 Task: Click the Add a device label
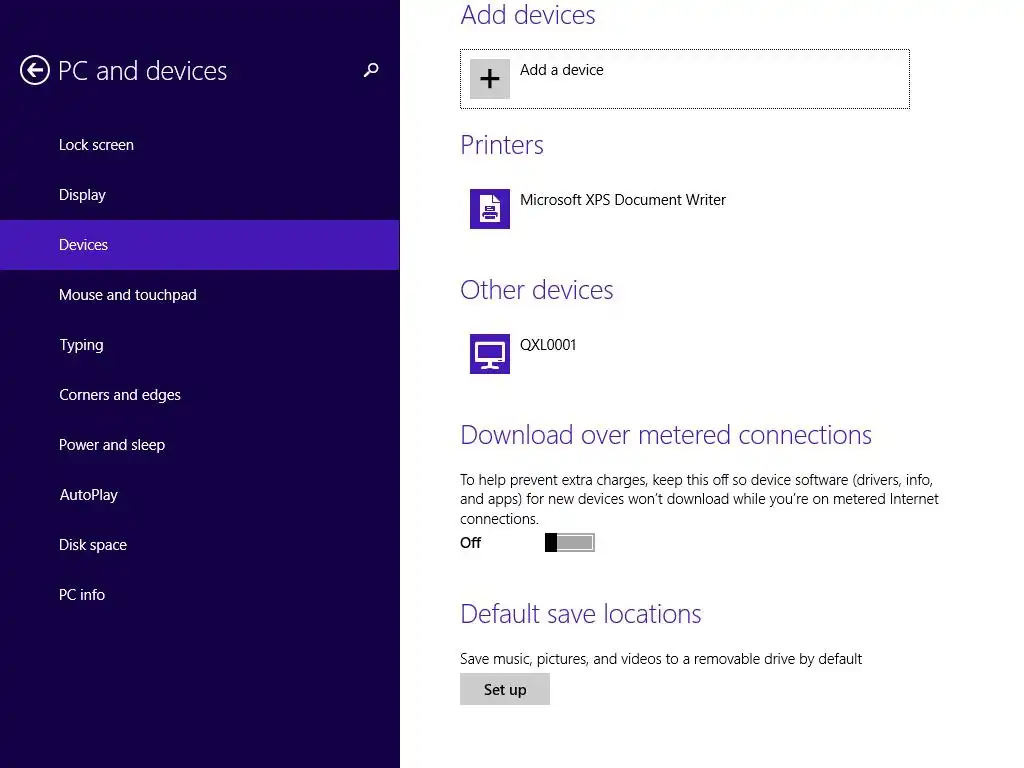[562, 70]
